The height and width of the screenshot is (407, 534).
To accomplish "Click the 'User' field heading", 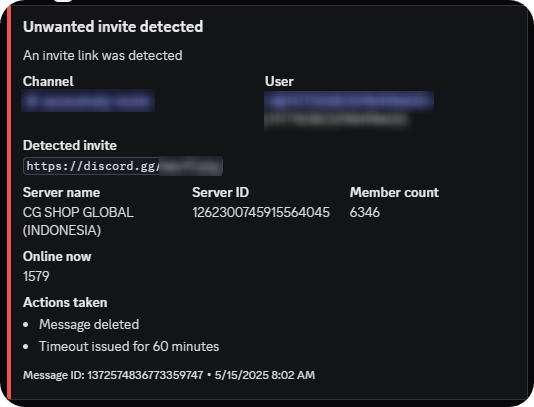I will click(279, 81).
